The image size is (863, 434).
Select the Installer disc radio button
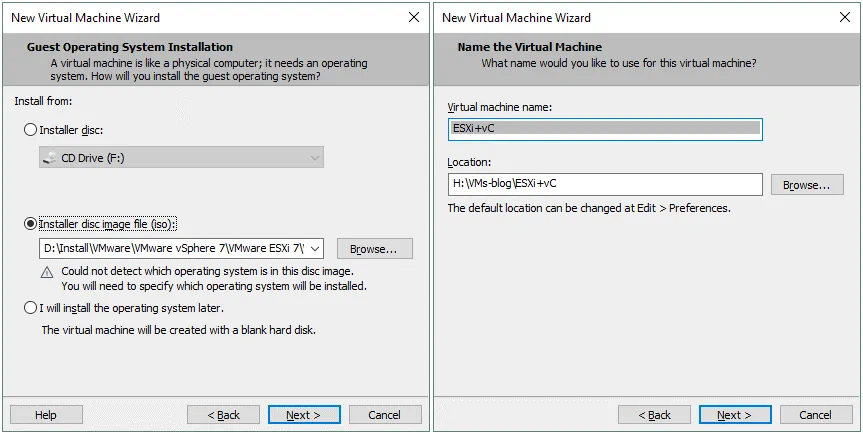(x=30, y=130)
